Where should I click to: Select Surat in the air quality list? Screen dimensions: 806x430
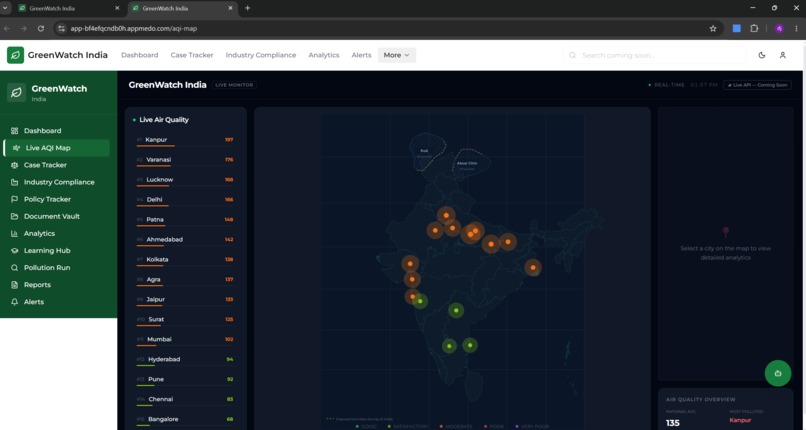pos(185,320)
